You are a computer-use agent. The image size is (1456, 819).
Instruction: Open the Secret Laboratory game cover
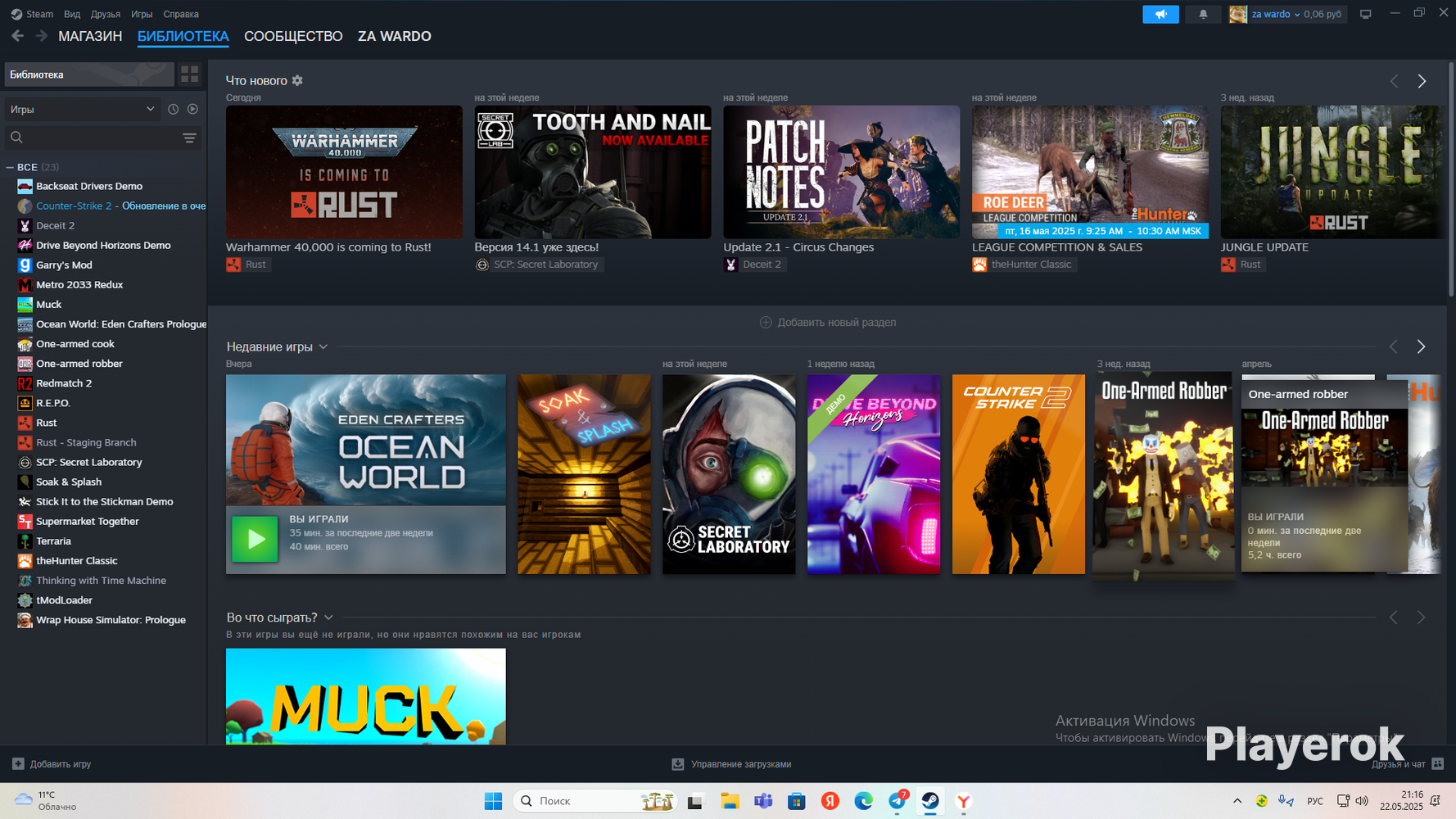[x=729, y=474]
